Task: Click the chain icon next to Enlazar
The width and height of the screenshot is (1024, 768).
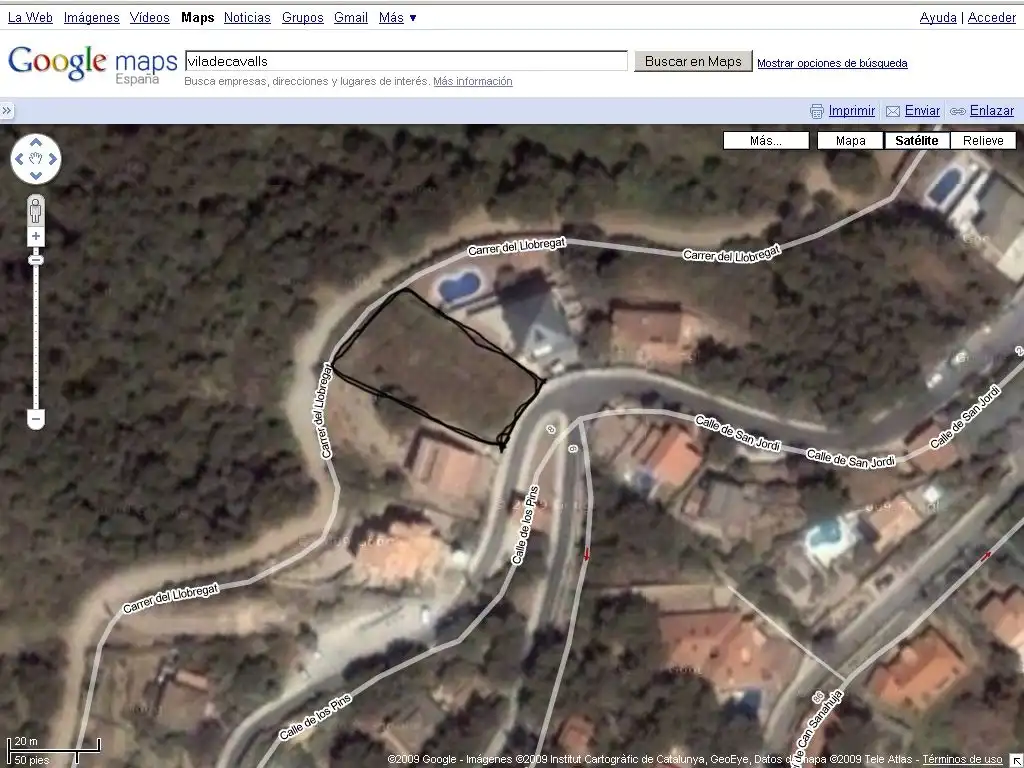Action: tap(957, 111)
